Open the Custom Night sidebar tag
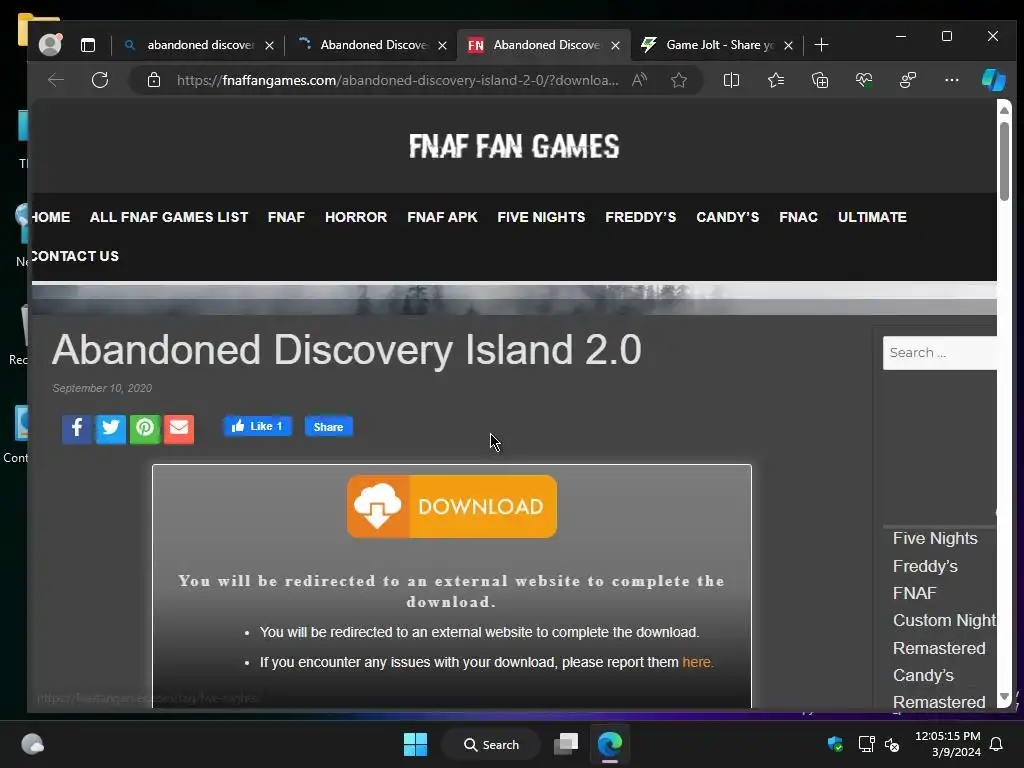Image resolution: width=1024 pixels, height=768 pixels. click(x=944, y=620)
